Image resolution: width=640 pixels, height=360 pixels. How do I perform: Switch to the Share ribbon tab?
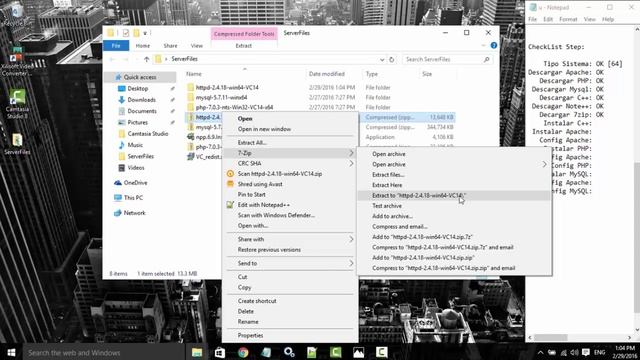(170, 46)
